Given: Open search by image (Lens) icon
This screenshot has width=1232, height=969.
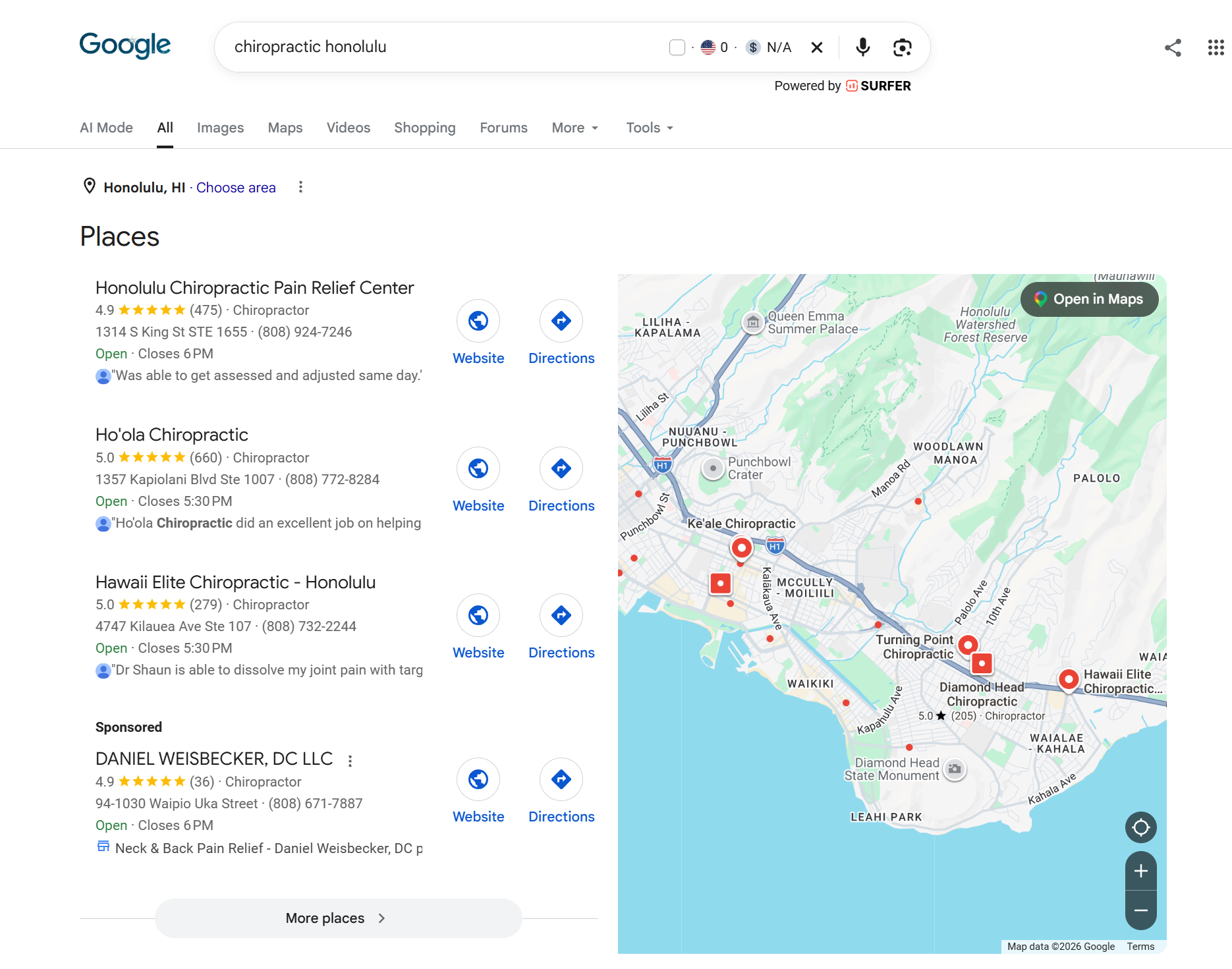Looking at the screenshot, I should (x=902, y=47).
